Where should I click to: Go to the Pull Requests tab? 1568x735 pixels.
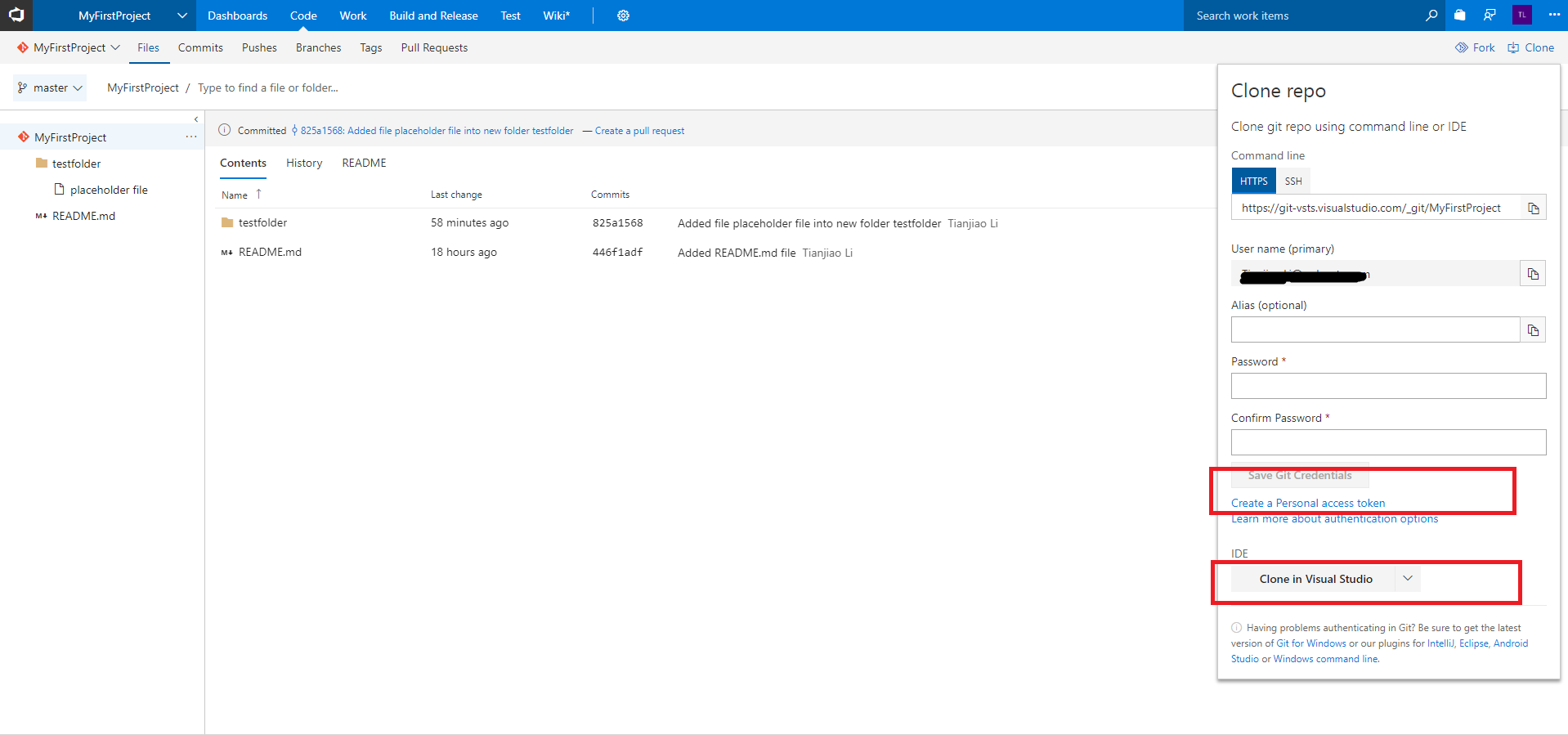pos(434,47)
